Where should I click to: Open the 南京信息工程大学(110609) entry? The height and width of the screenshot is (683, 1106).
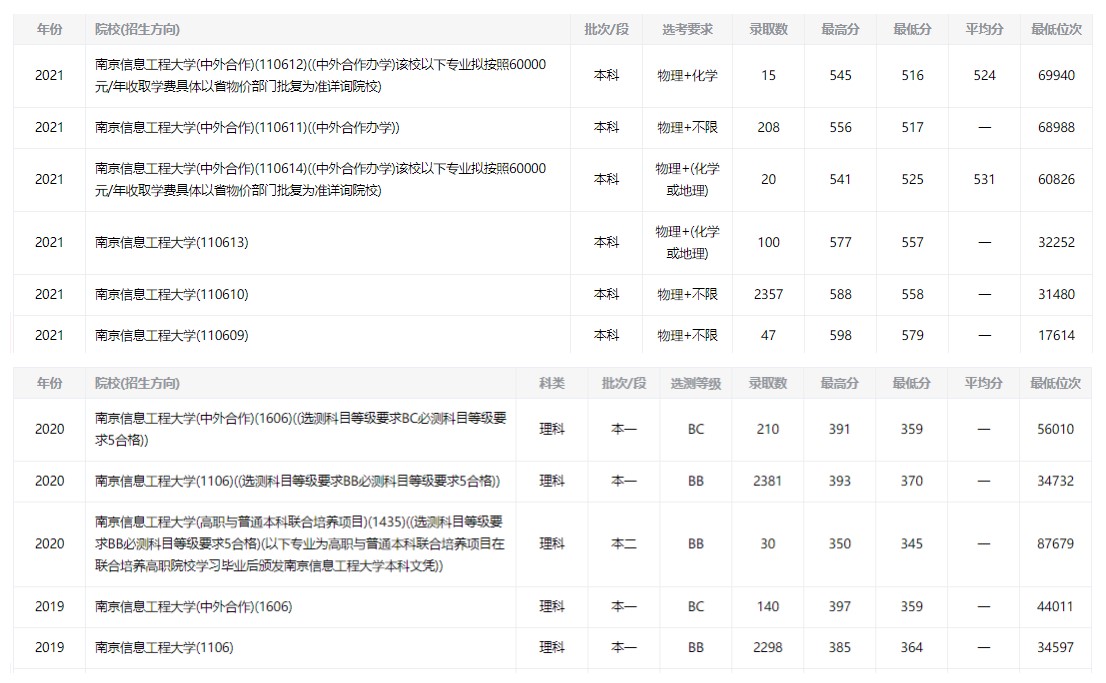[x=171, y=335]
